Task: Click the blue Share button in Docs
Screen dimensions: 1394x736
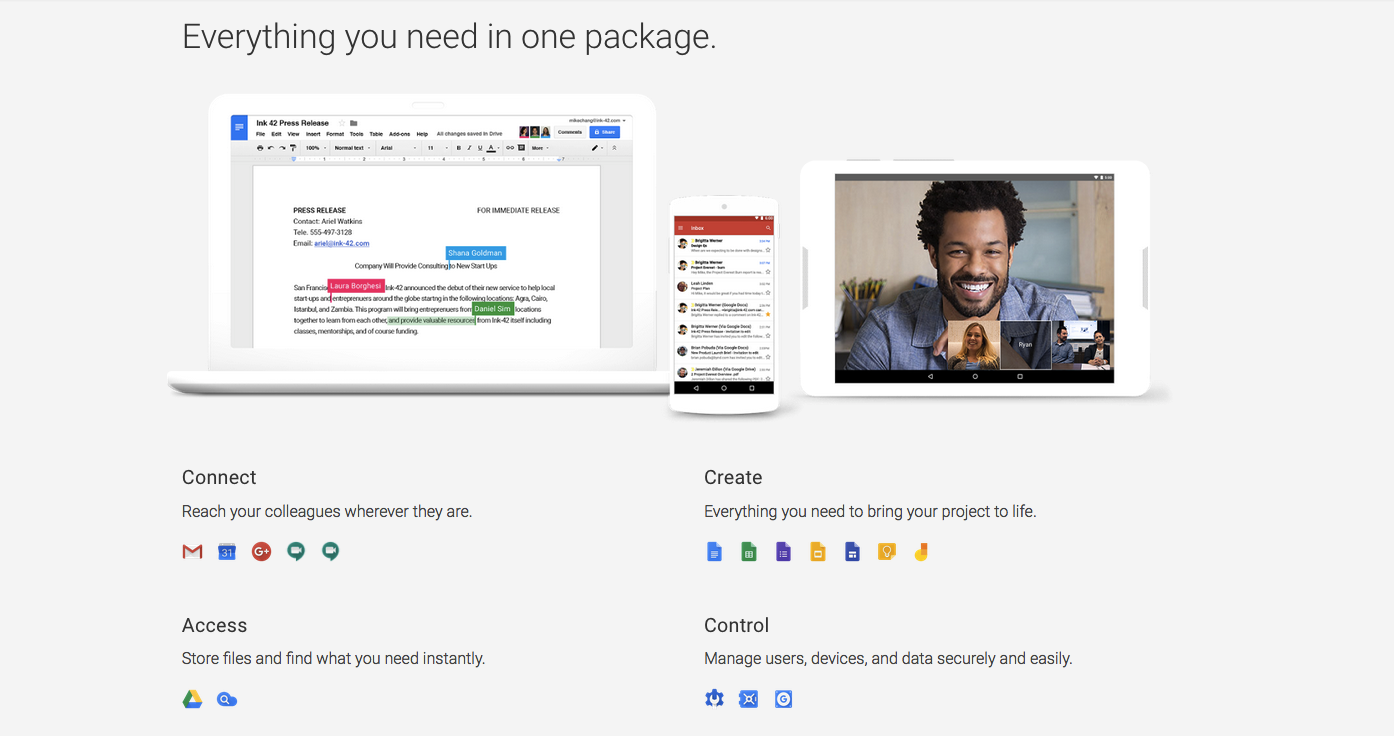Action: 604,132
